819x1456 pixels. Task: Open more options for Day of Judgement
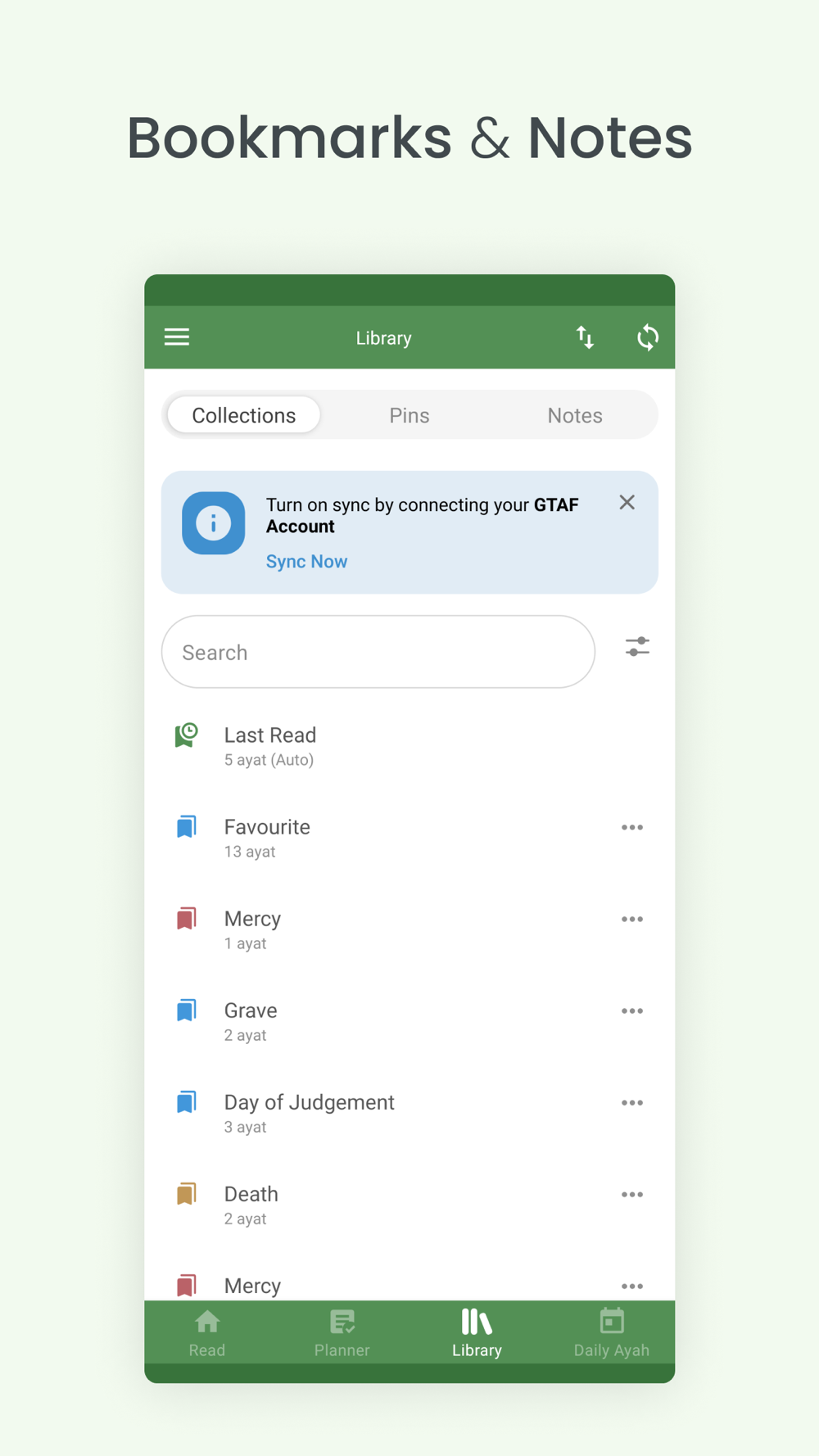click(x=632, y=1103)
